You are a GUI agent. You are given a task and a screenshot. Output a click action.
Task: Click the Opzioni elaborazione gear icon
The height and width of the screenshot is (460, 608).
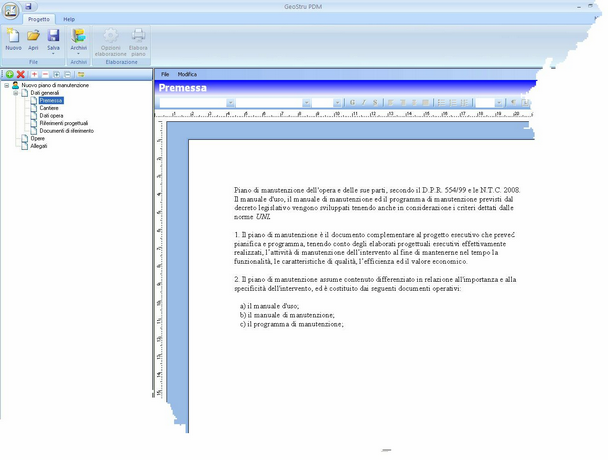111,36
